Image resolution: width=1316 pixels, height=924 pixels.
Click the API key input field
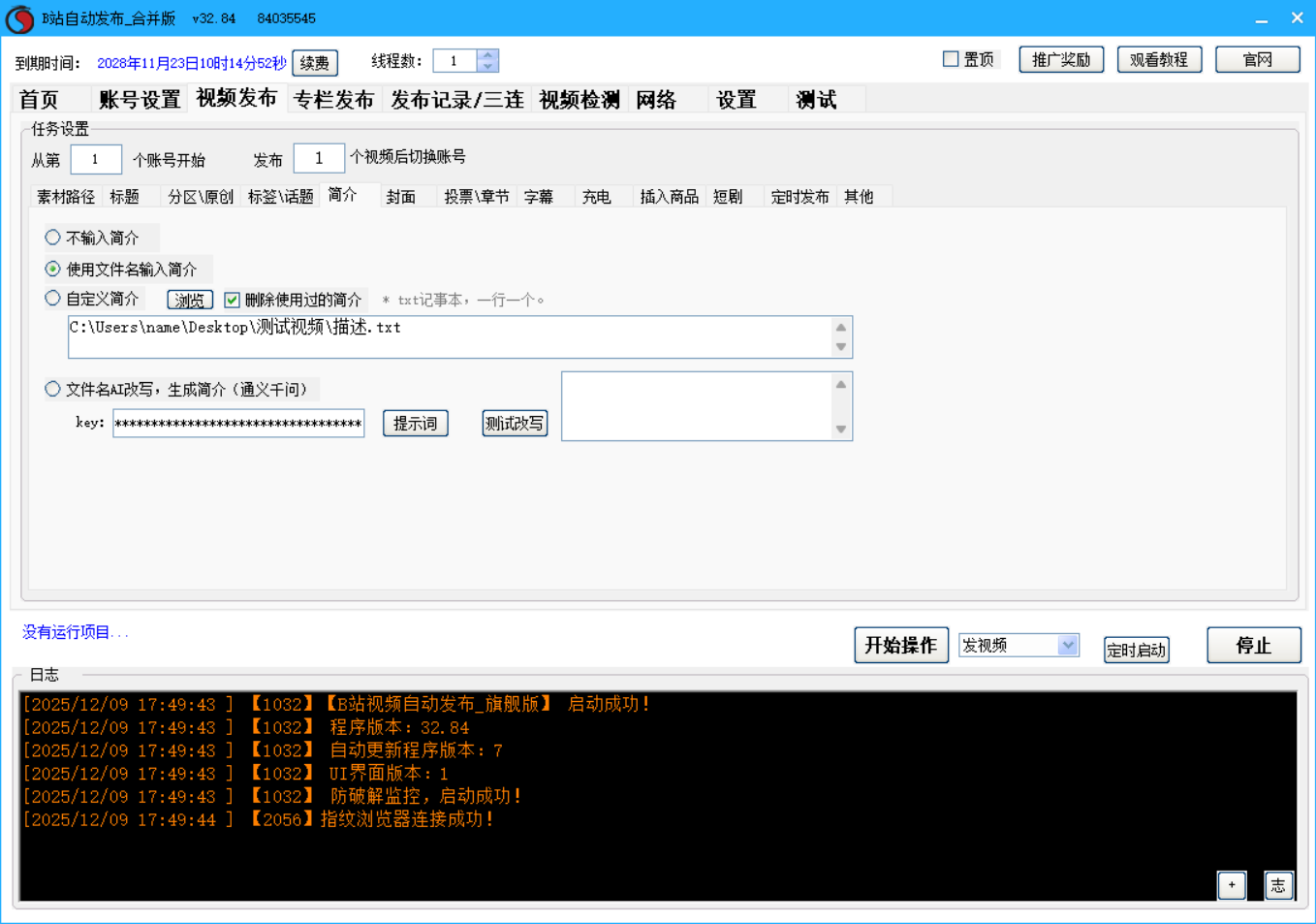238,424
